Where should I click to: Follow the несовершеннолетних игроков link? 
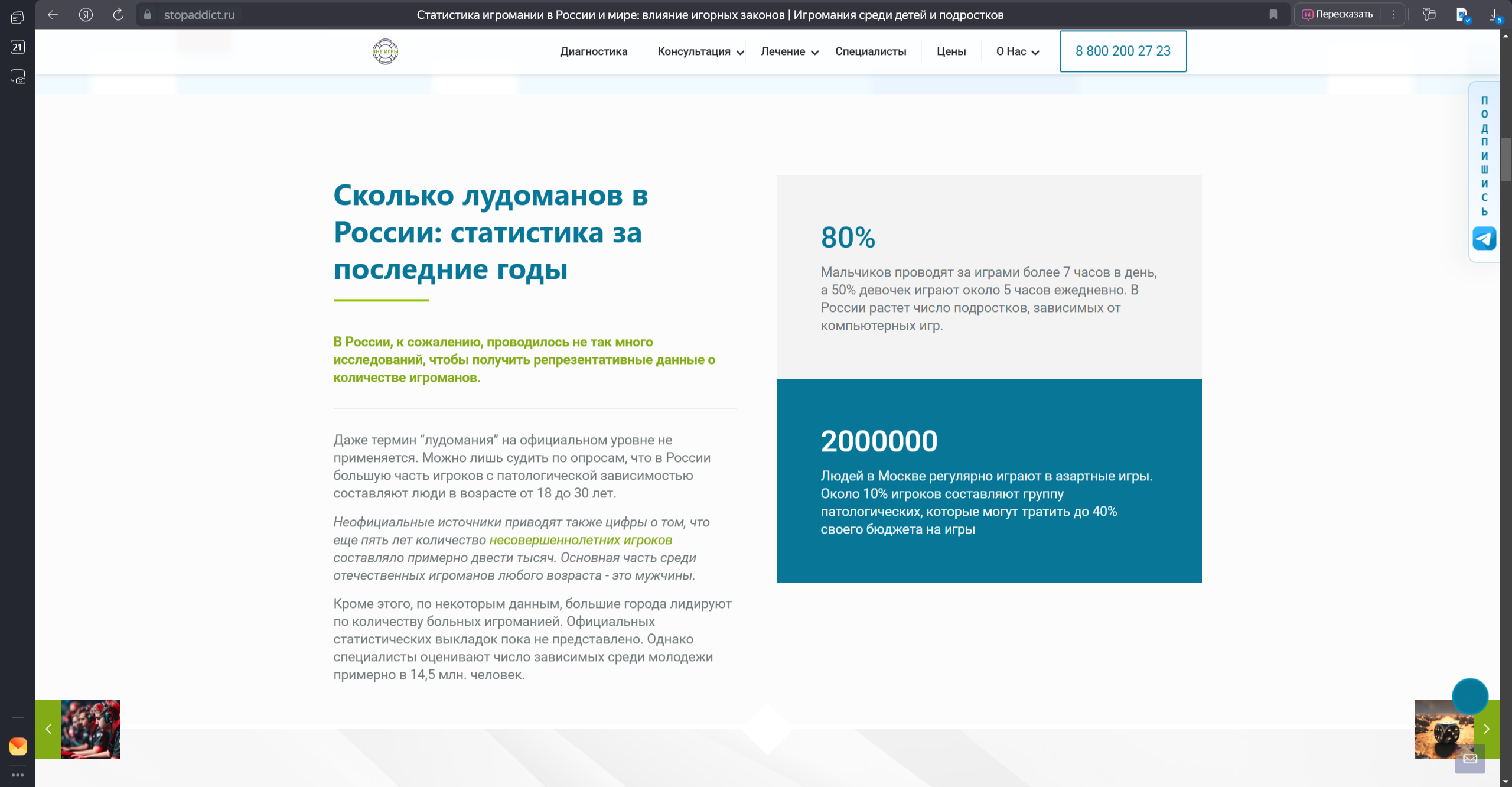point(581,540)
